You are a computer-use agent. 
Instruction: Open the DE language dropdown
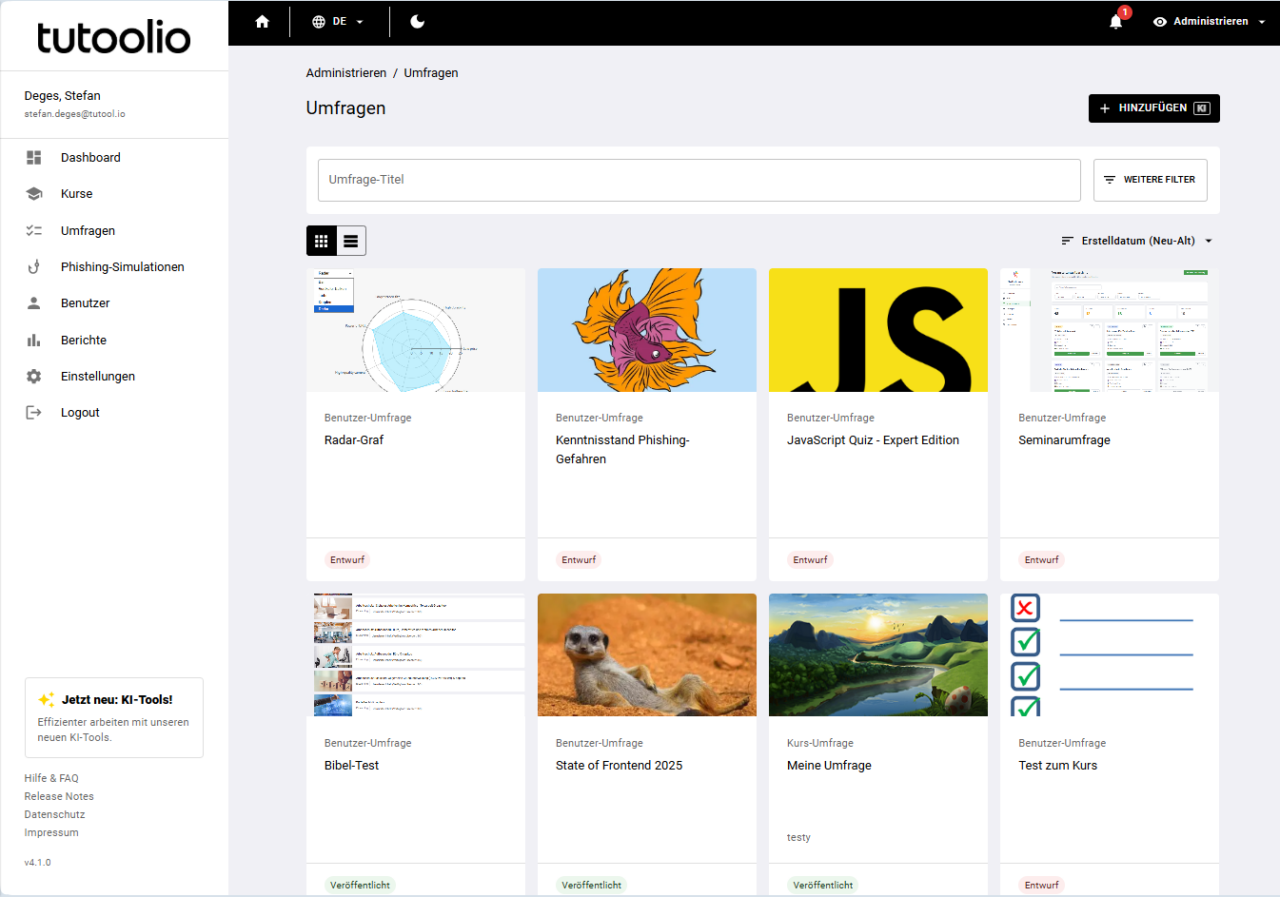(338, 22)
